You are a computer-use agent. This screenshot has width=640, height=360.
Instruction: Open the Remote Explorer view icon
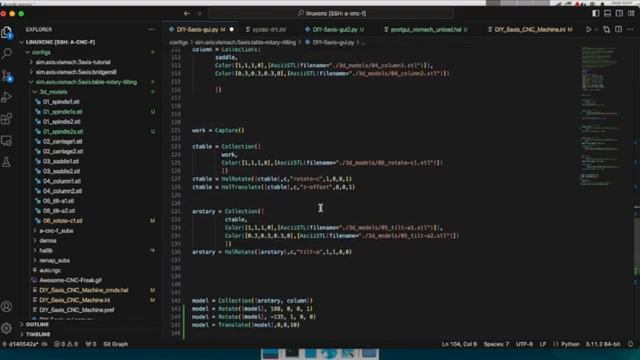click(x=7, y=141)
